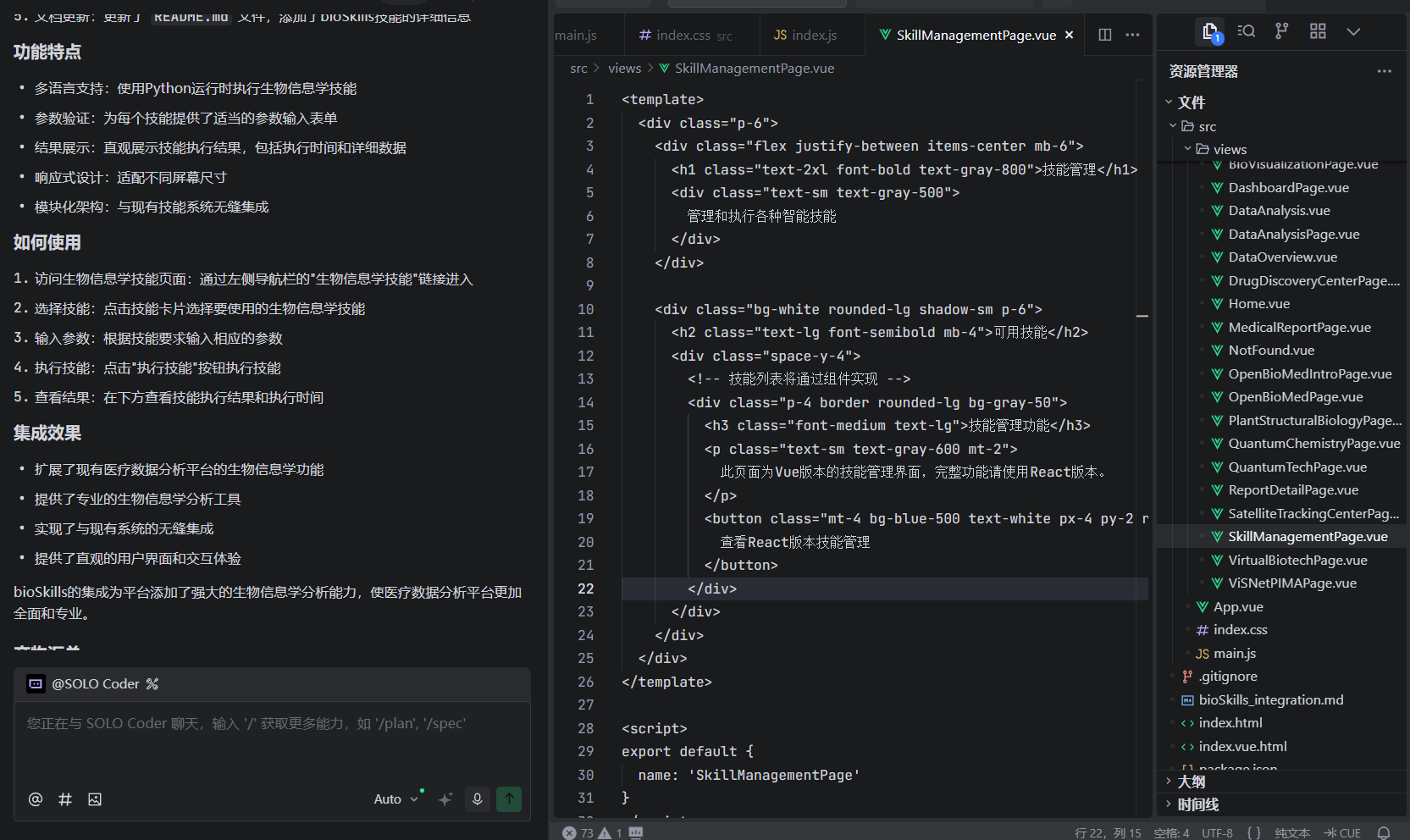The width and height of the screenshot is (1410, 840).
Task: Open OpenBioMedIntroPage.vue file
Action: click(x=1309, y=373)
